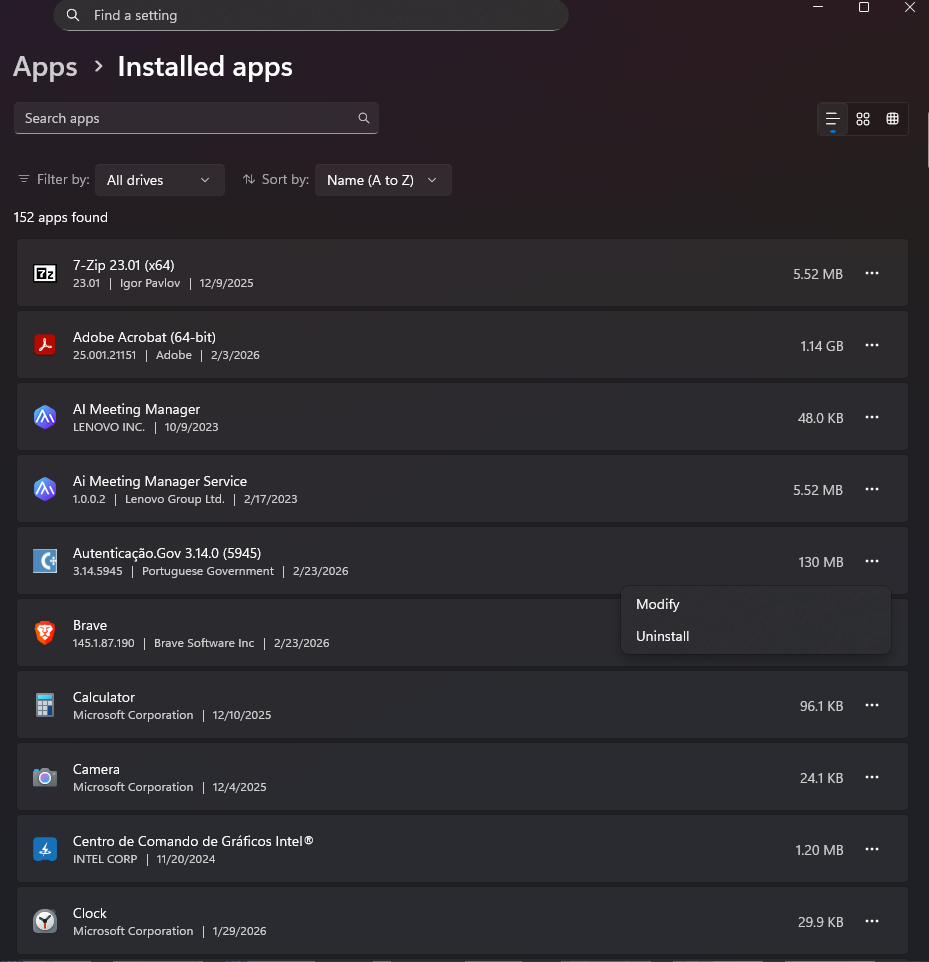This screenshot has width=929, height=962.
Task: Click the Search apps field
Action: point(185,118)
